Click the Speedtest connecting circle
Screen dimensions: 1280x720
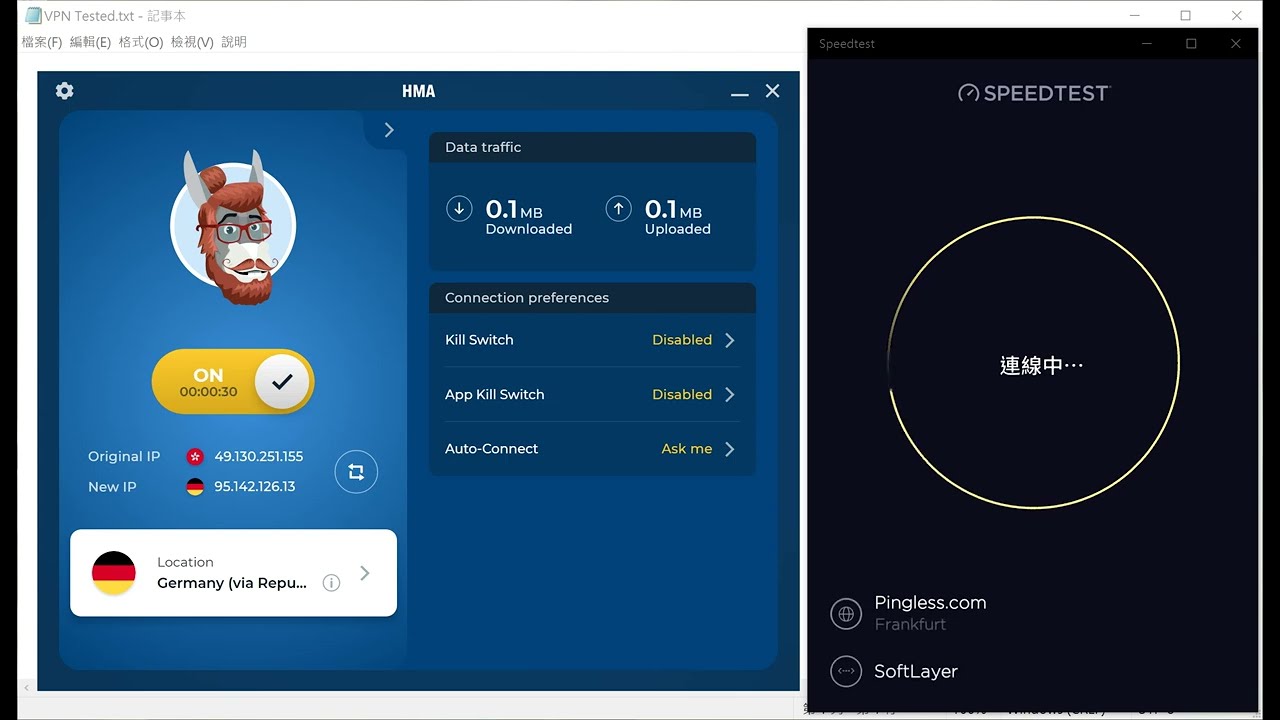(1034, 363)
